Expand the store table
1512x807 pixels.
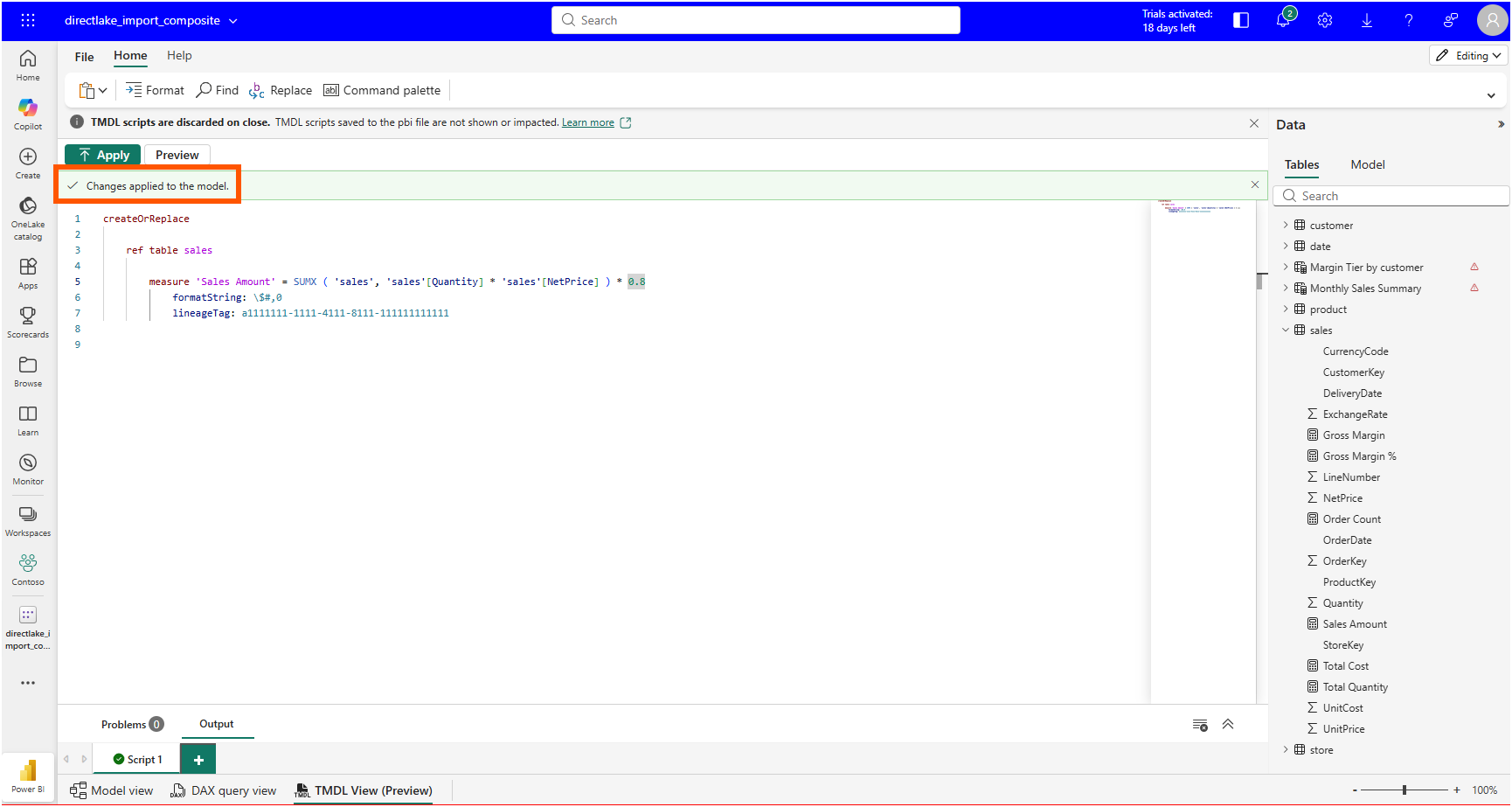tap(1286, 750)
